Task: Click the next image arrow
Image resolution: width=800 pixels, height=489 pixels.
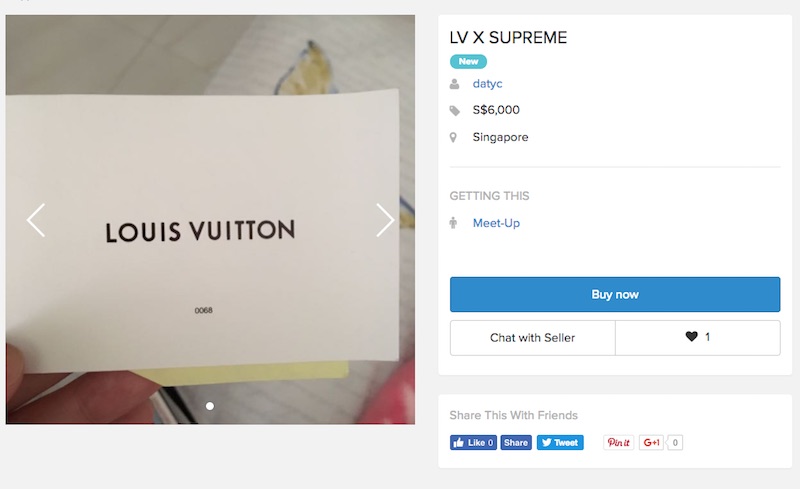Action: pyautogui.click(x=385, y=220)
